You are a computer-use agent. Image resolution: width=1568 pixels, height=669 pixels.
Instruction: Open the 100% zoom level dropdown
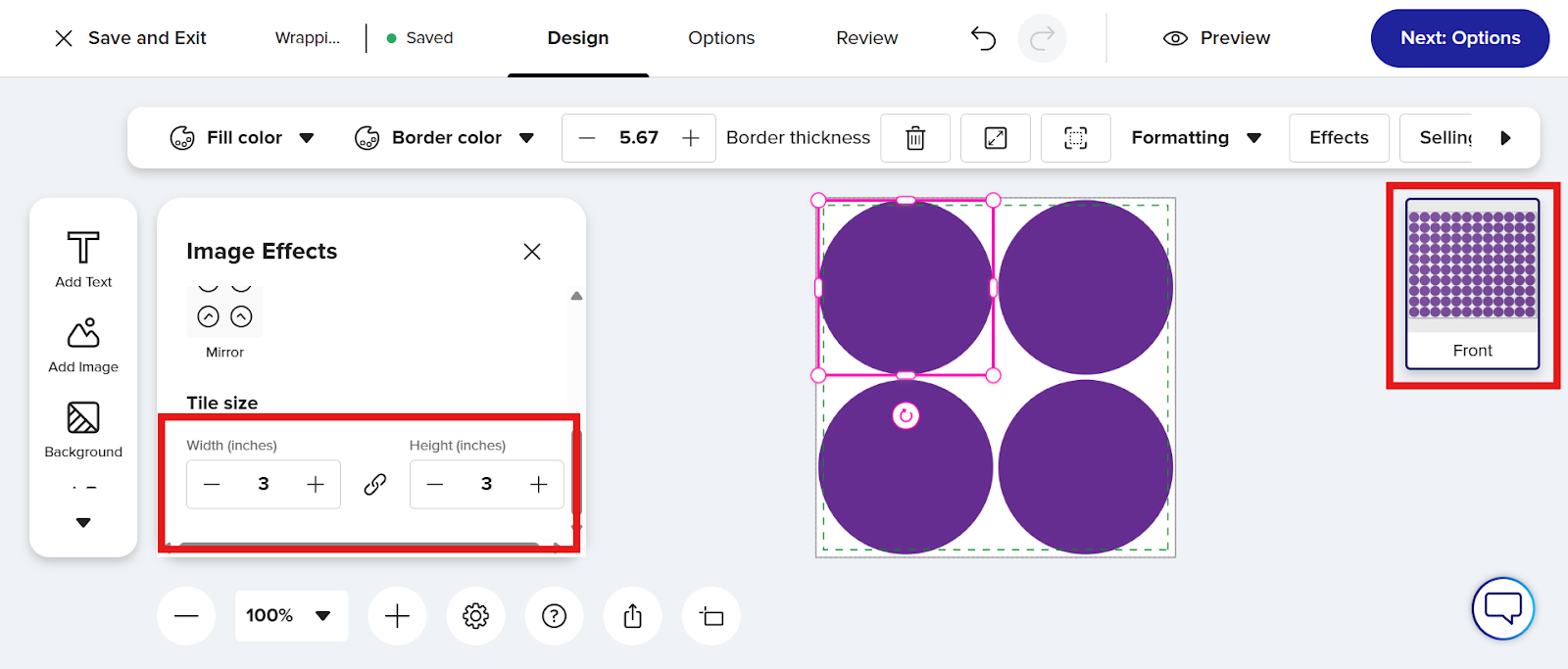(291, 616)
